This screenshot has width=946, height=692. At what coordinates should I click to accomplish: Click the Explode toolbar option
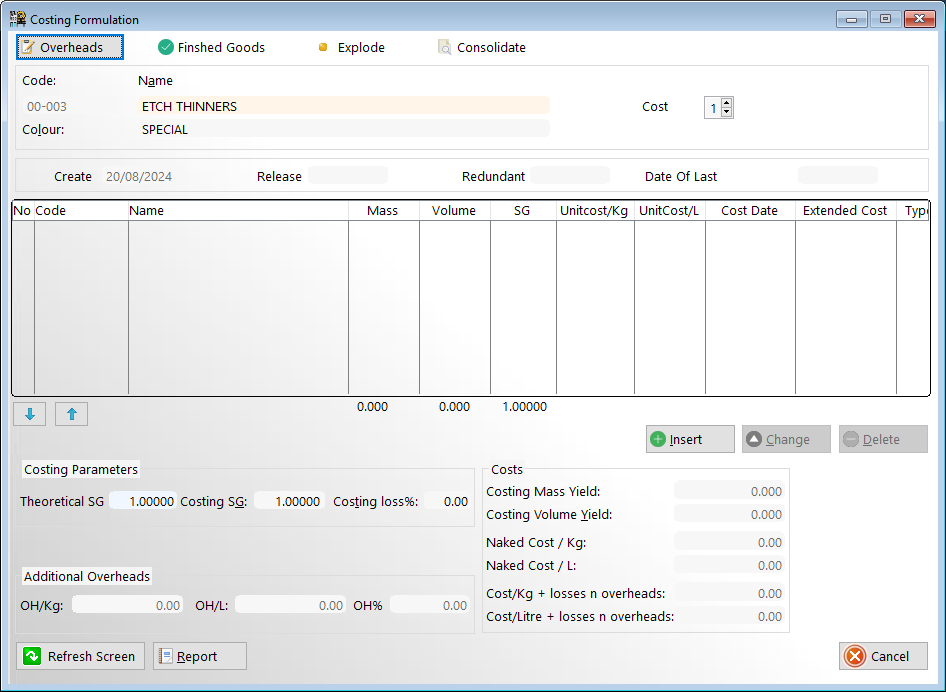tap(351, 47)
